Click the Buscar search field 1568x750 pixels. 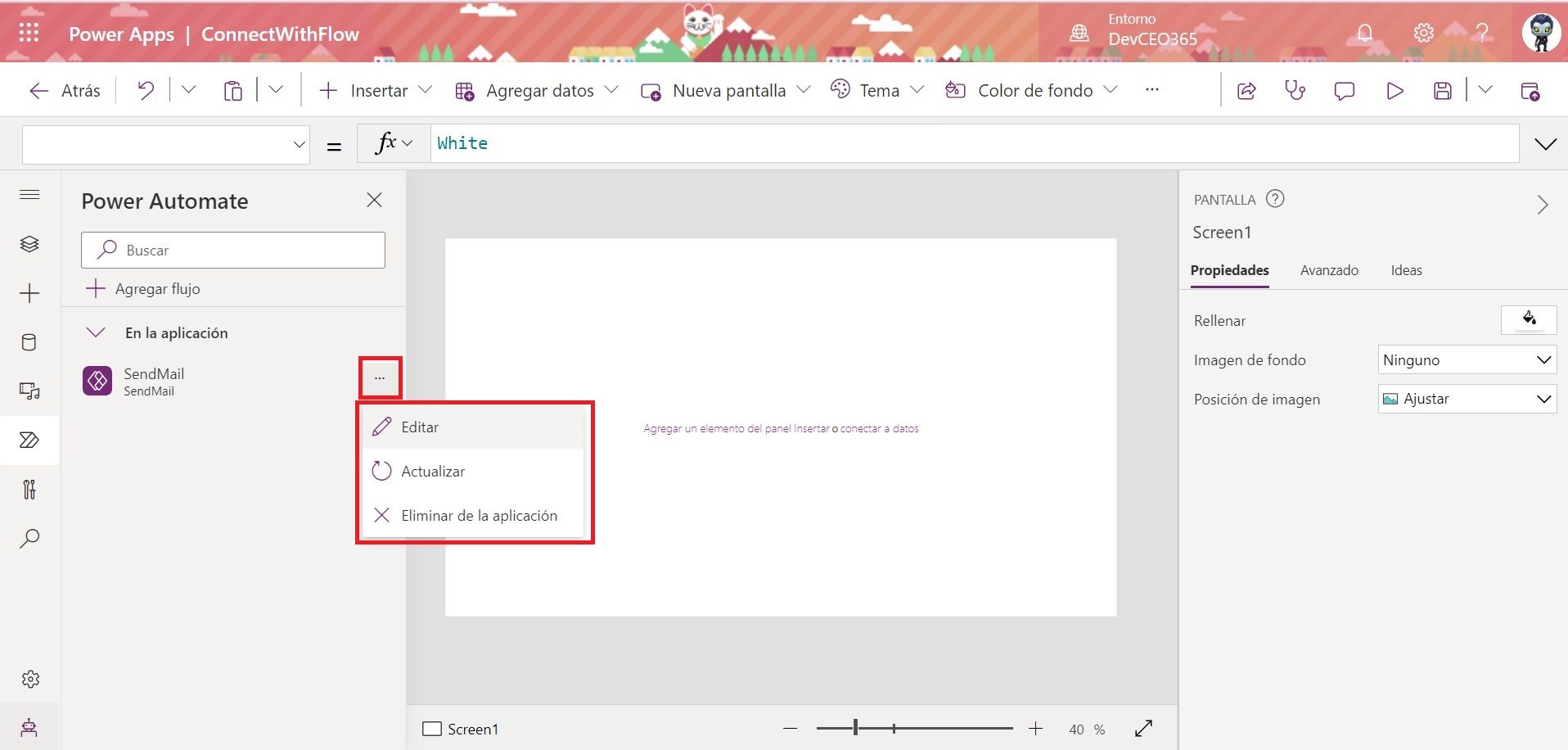[233, 250]
